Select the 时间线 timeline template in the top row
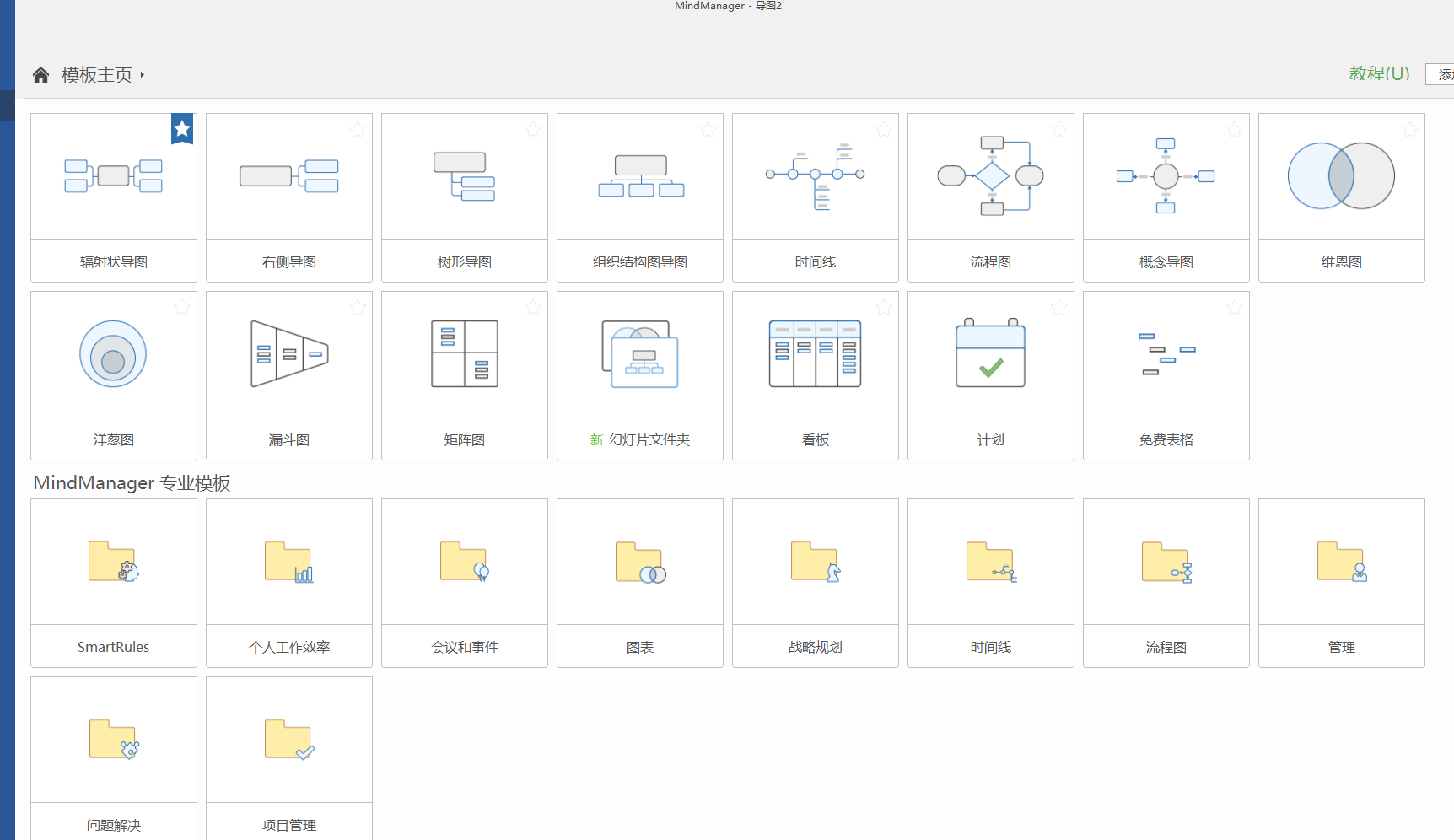1454x840 pixels. [x=816, y=176]
